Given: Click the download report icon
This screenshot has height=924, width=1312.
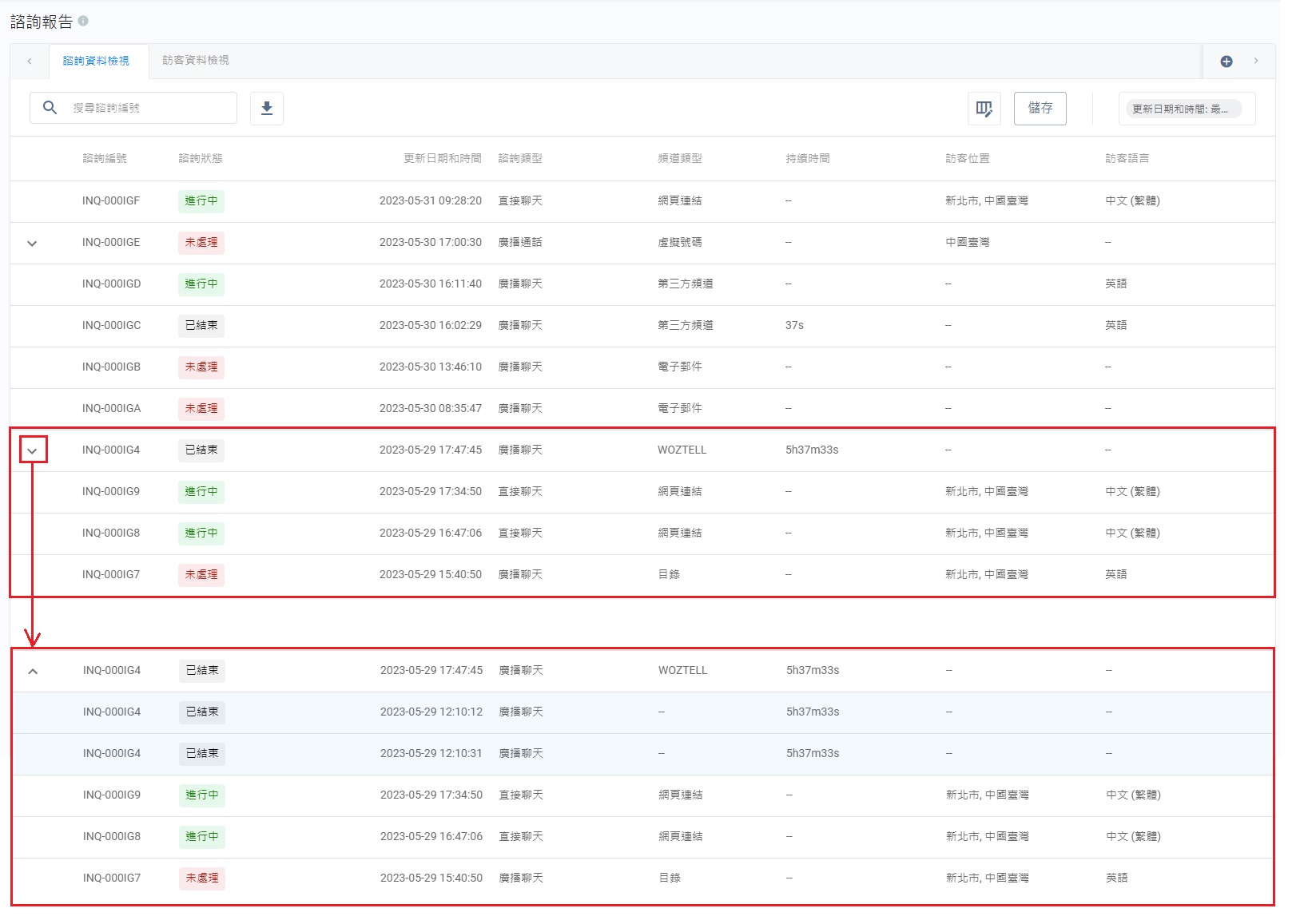Looking at the screenshot, I should pyautogui.click(x=267, y=109).
